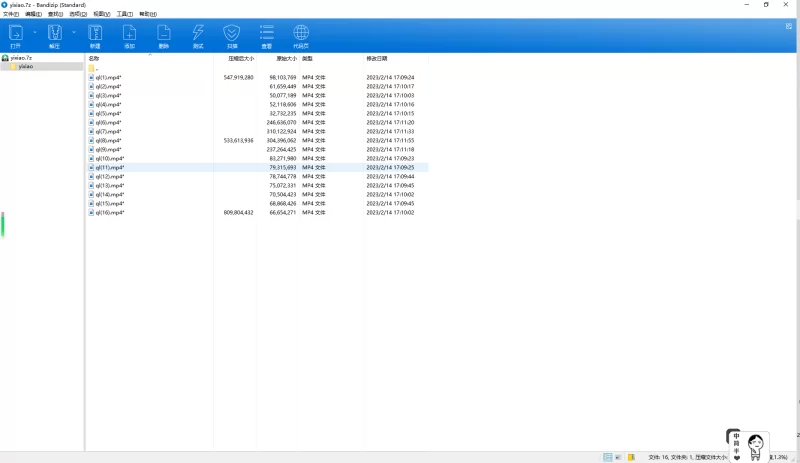Click the 添加 (Add files) toolbar icon
The width and height of the screenshot is (800, 463).
[x=129, y=35]
